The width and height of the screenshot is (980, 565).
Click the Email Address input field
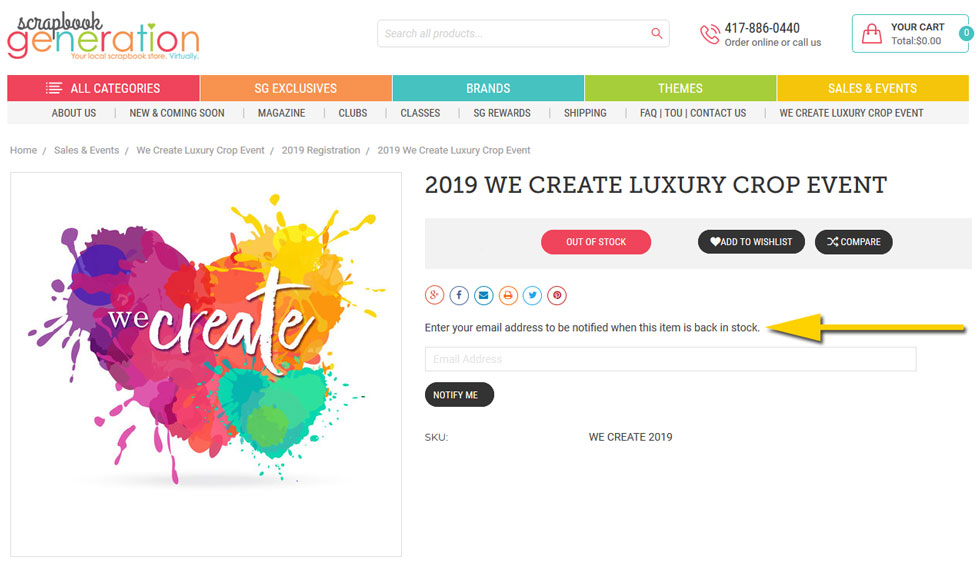pyautogui.click(x=671, y=359)
